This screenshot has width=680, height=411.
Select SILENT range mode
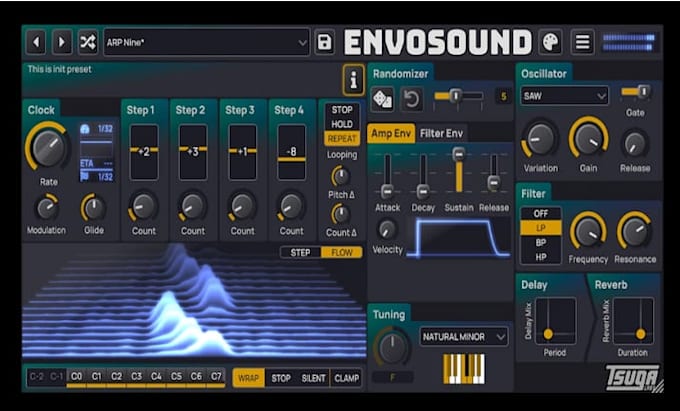coord(313,378)
